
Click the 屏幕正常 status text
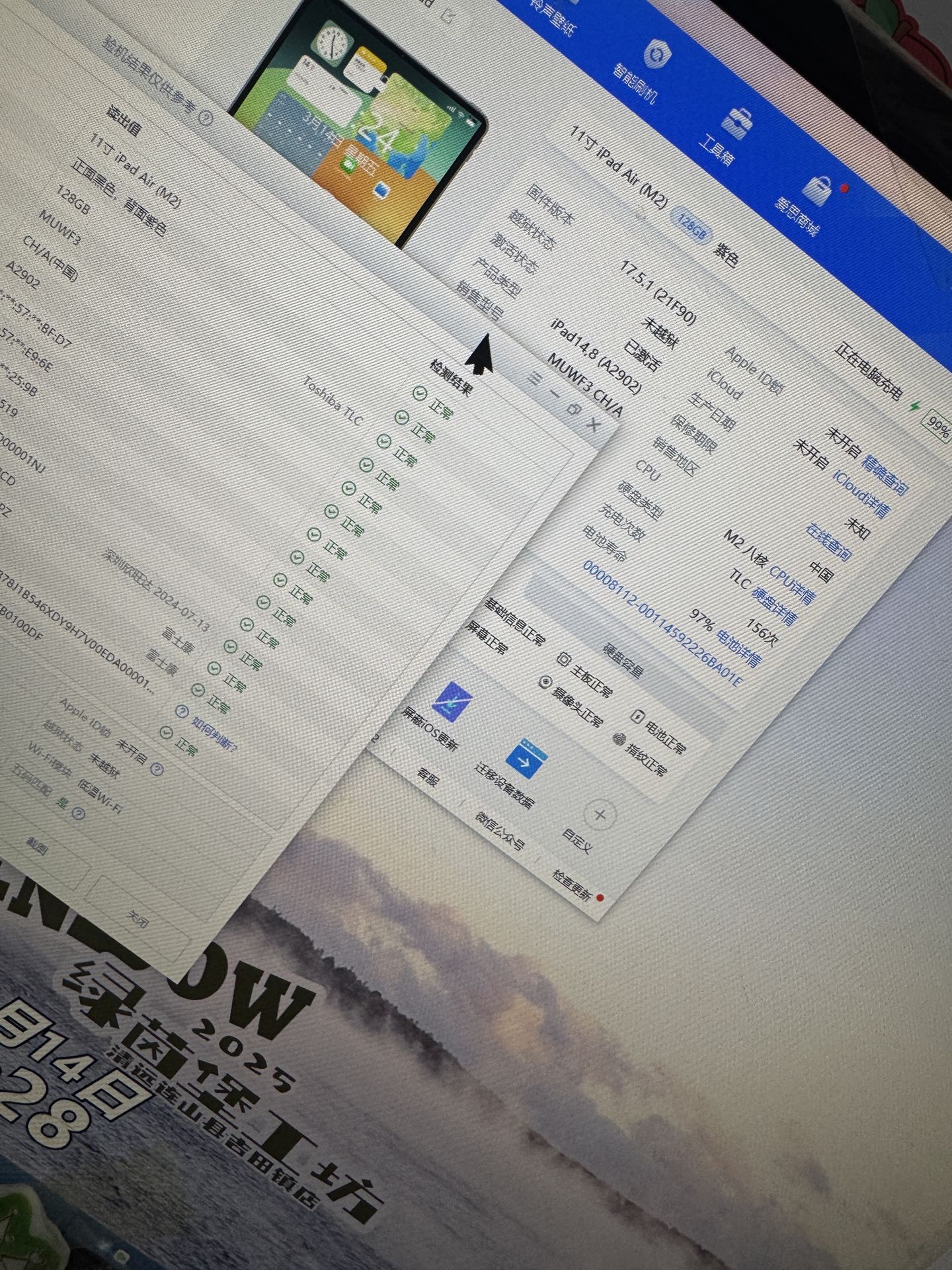487,638
